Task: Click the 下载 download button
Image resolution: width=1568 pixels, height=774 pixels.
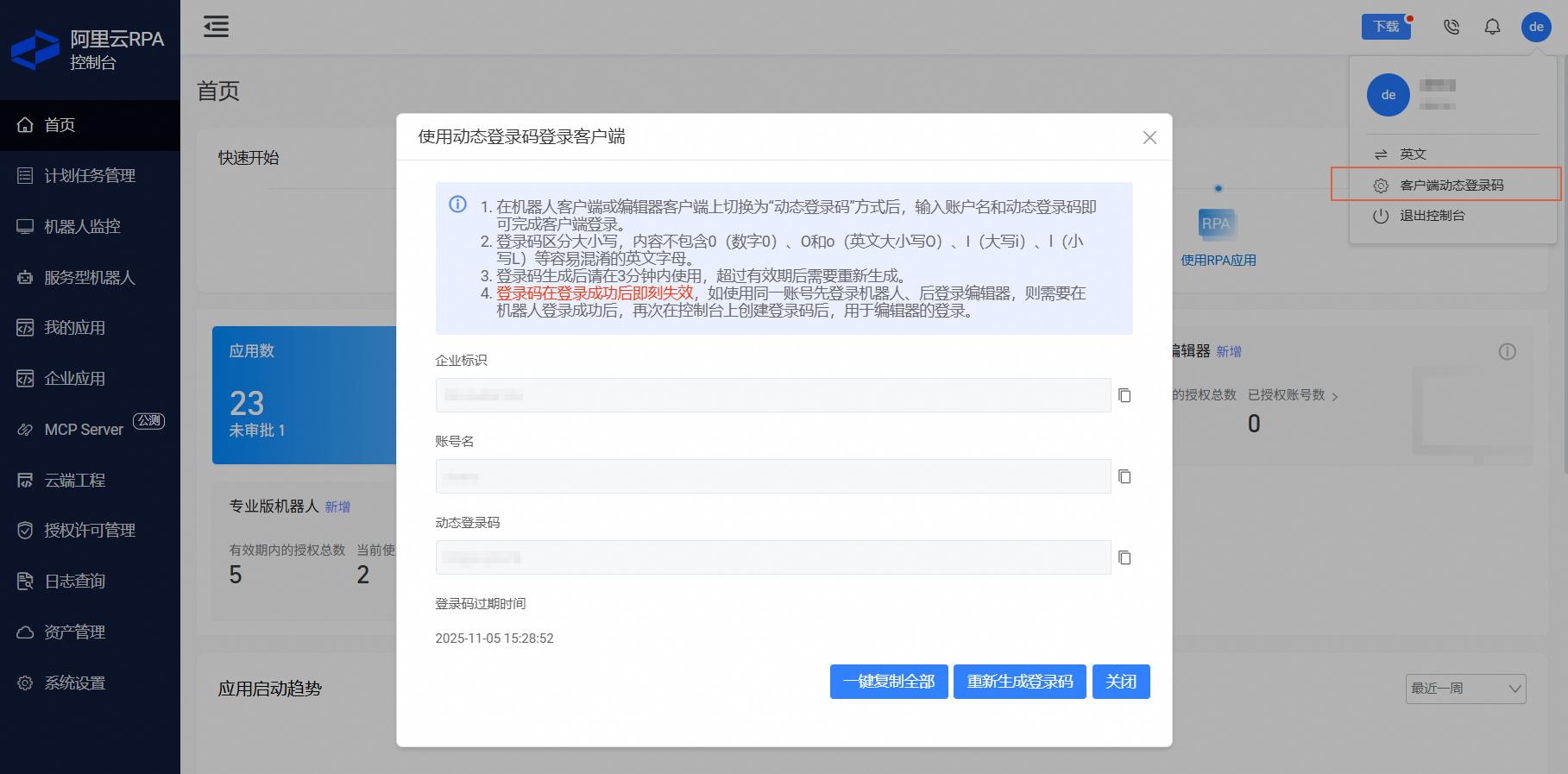Action: pyautogui.click(x=1386, y=27)
